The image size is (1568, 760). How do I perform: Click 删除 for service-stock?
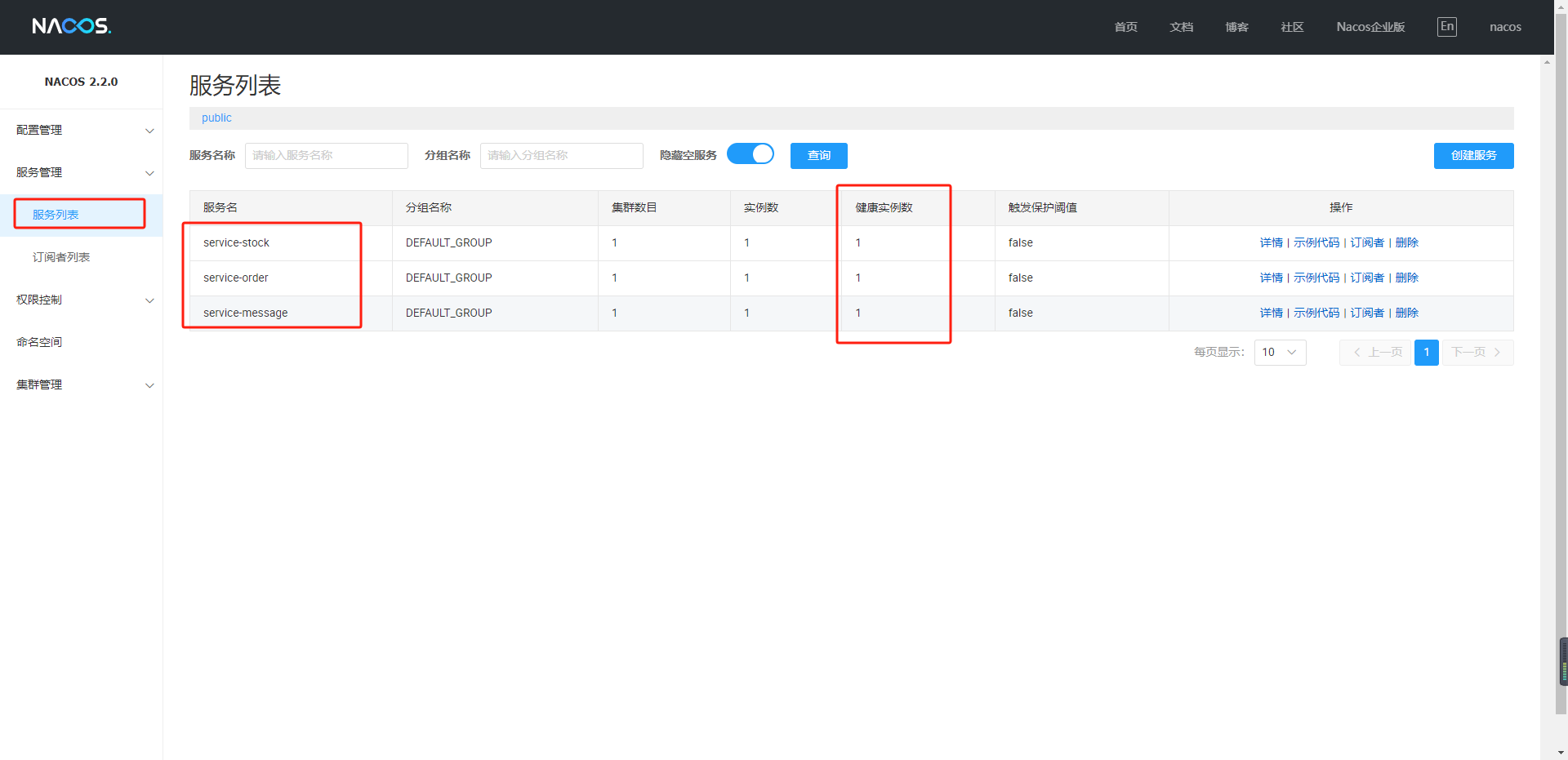click(1406, 242)
